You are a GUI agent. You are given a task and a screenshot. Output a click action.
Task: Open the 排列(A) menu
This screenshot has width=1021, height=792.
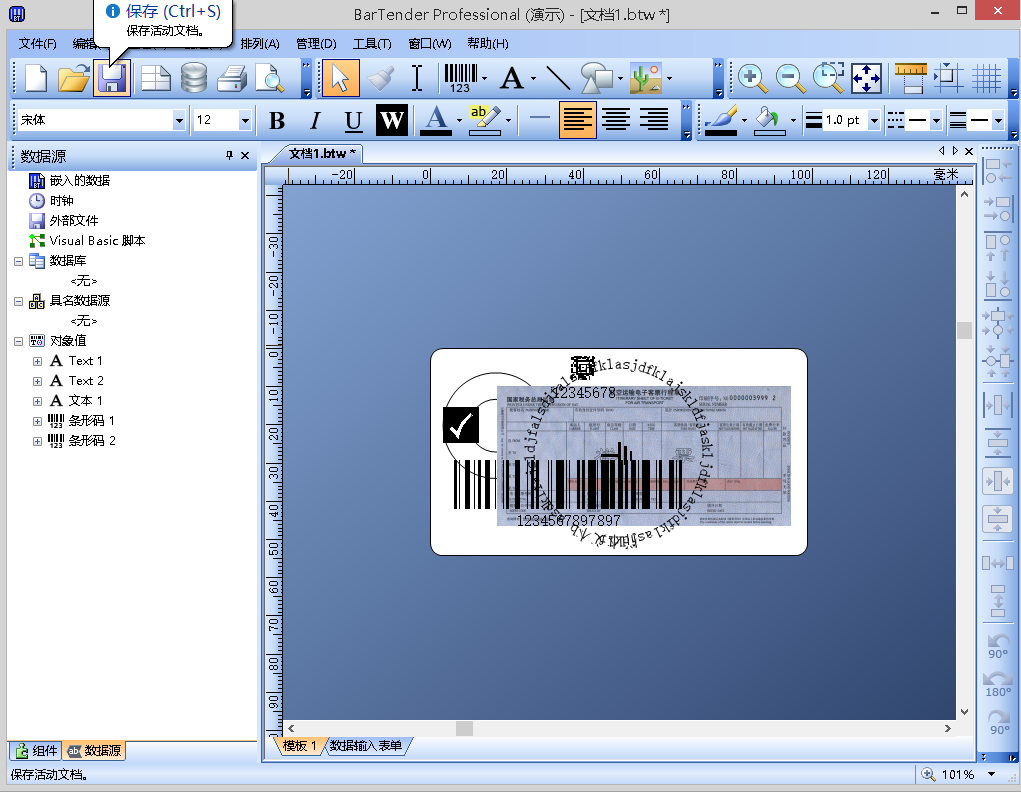pyautogui.click(x=260, y=44)
